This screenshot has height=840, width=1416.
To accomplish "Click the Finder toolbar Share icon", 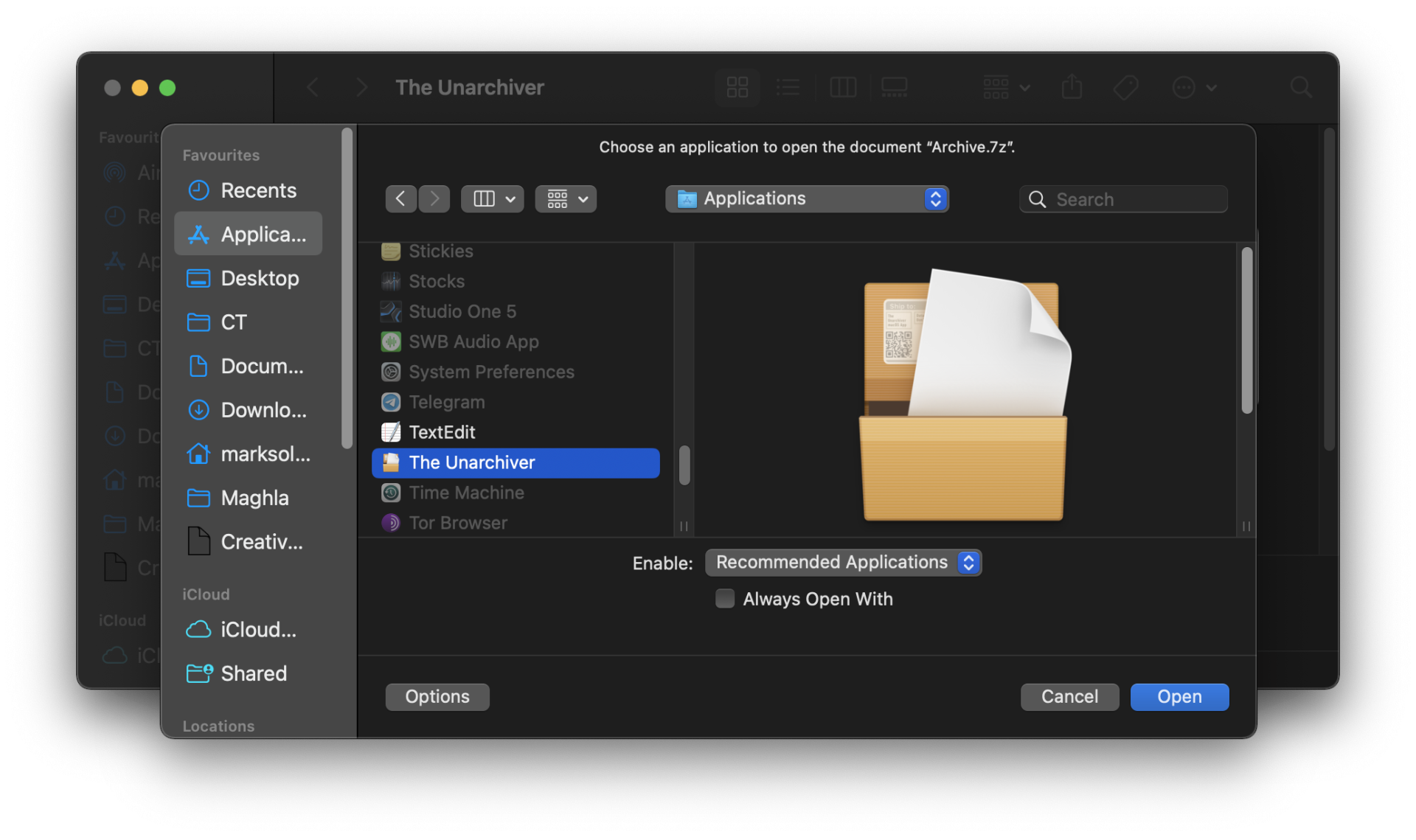I will pos(1072,88).
